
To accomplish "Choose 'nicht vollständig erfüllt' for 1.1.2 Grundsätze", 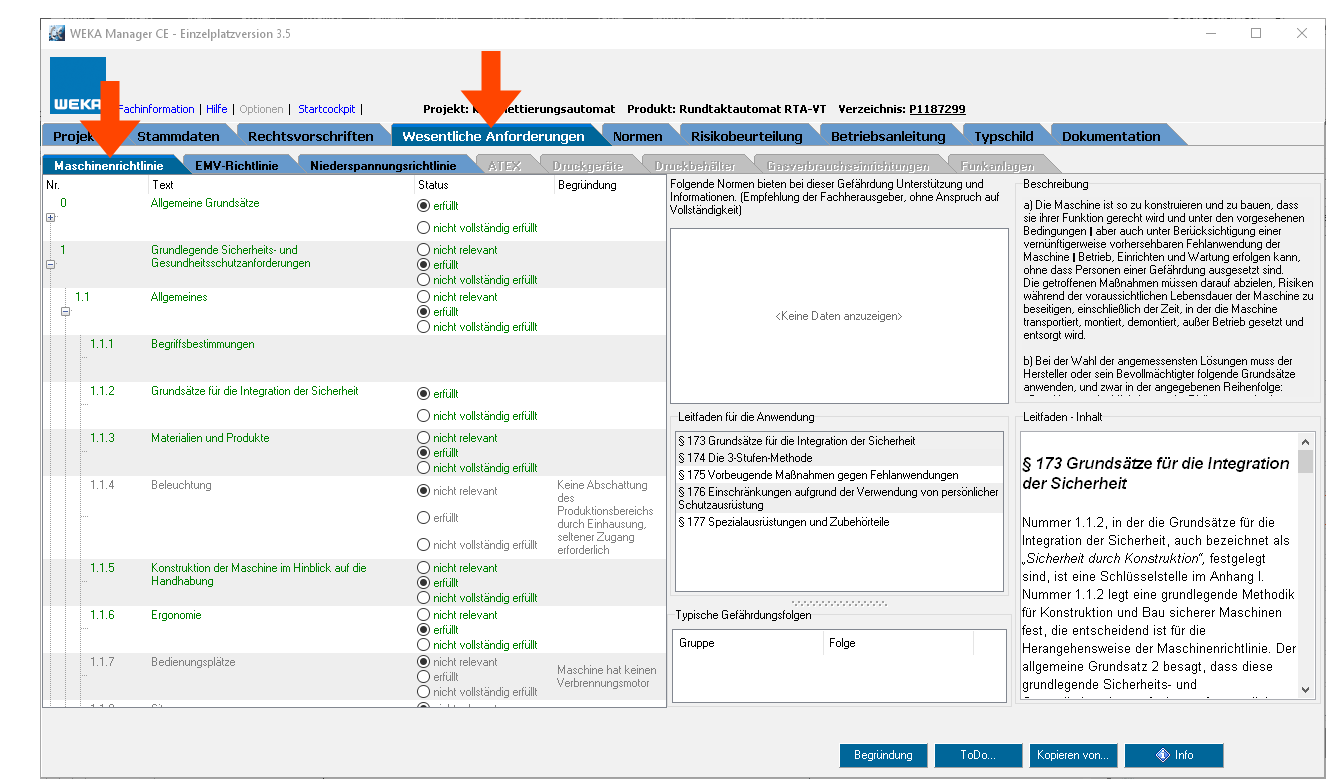I will coord(423,416).
